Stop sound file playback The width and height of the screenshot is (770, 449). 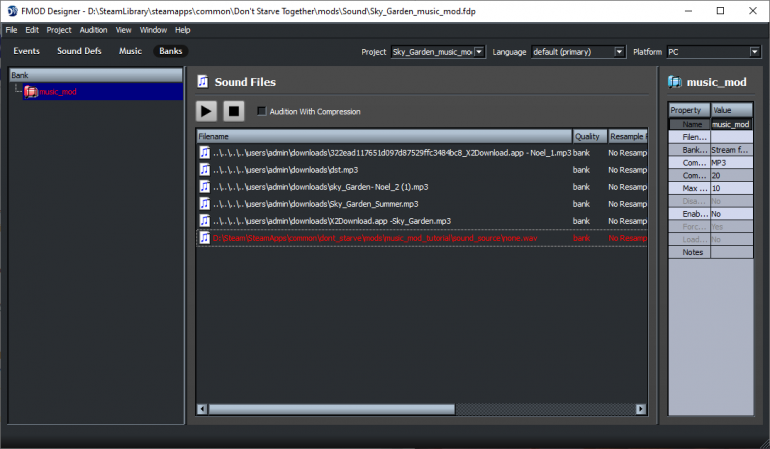[234, 111]
